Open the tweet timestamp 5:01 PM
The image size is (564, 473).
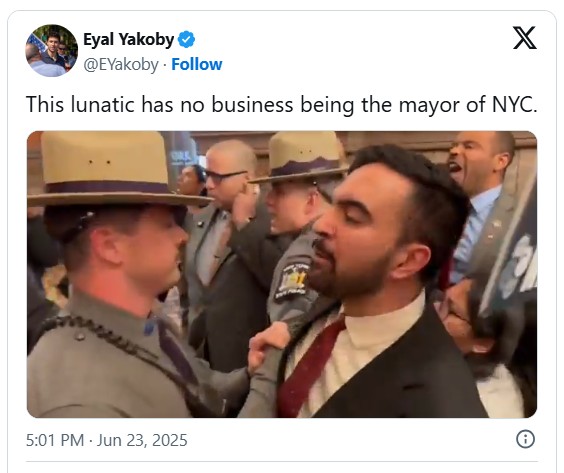55,440
